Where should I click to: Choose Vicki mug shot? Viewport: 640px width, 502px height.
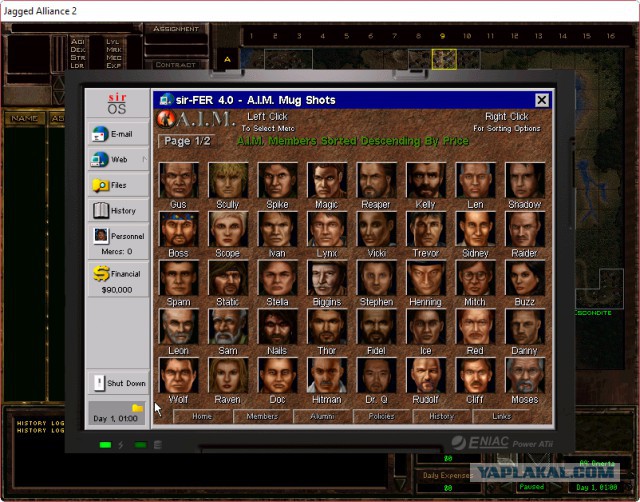point(376,229)
